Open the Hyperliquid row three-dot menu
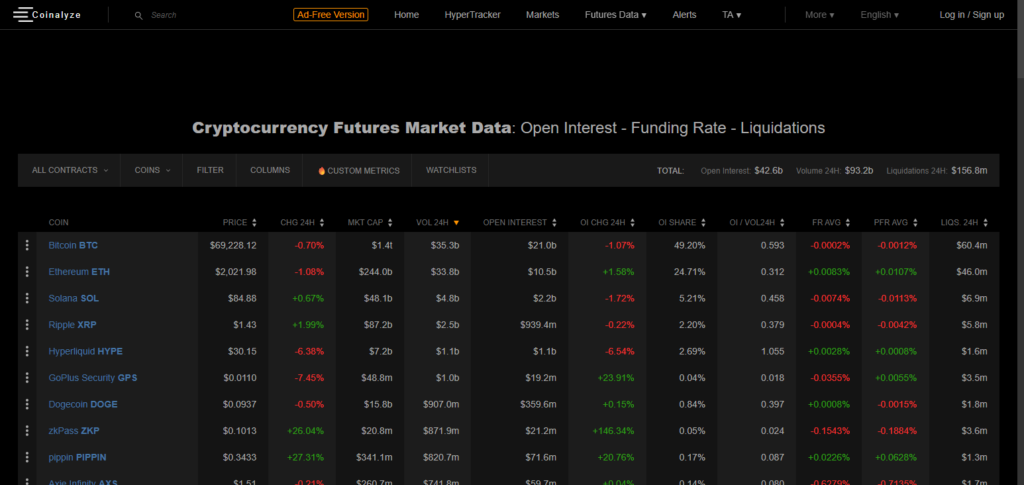Image resolution: width=1024 pixels, height=485 pixels. click(28, 352)
